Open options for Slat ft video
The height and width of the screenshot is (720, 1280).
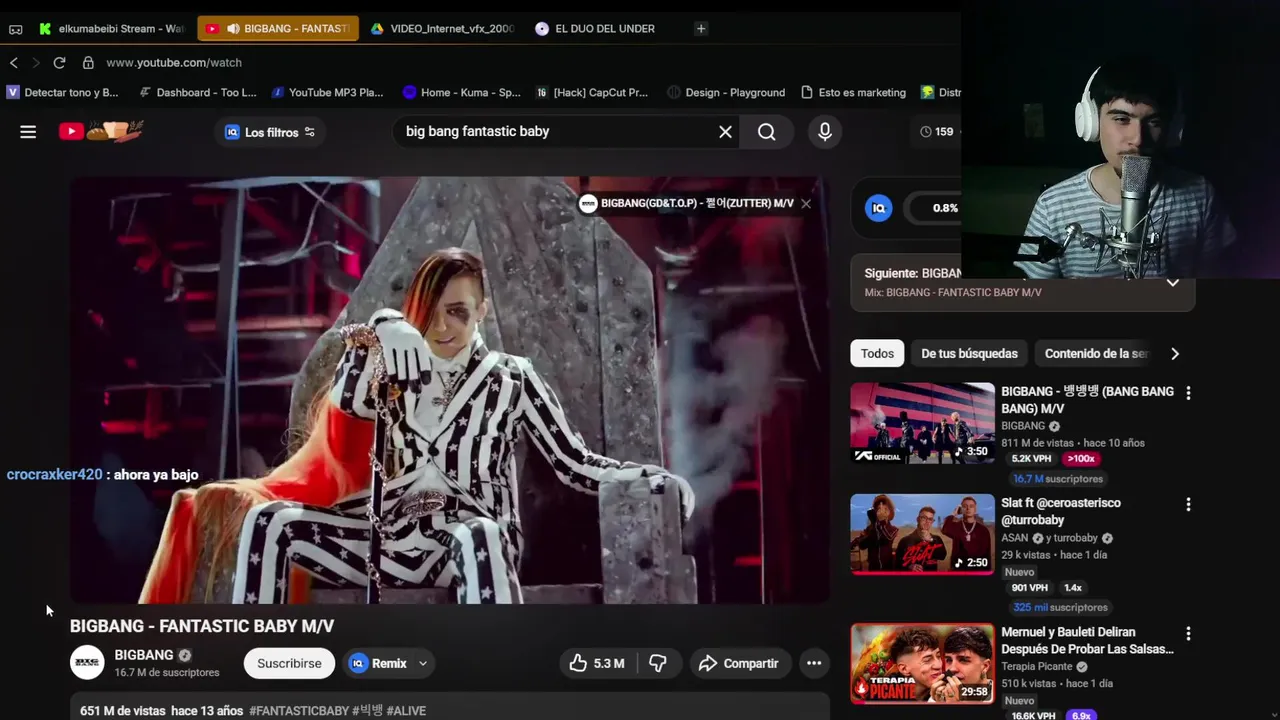1188,504
